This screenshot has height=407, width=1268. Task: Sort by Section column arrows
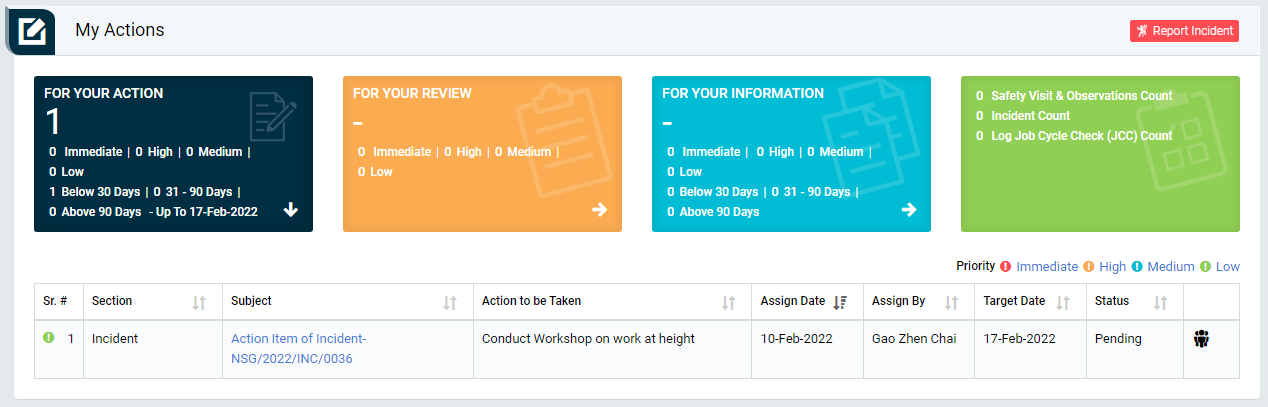pos(199,302)
